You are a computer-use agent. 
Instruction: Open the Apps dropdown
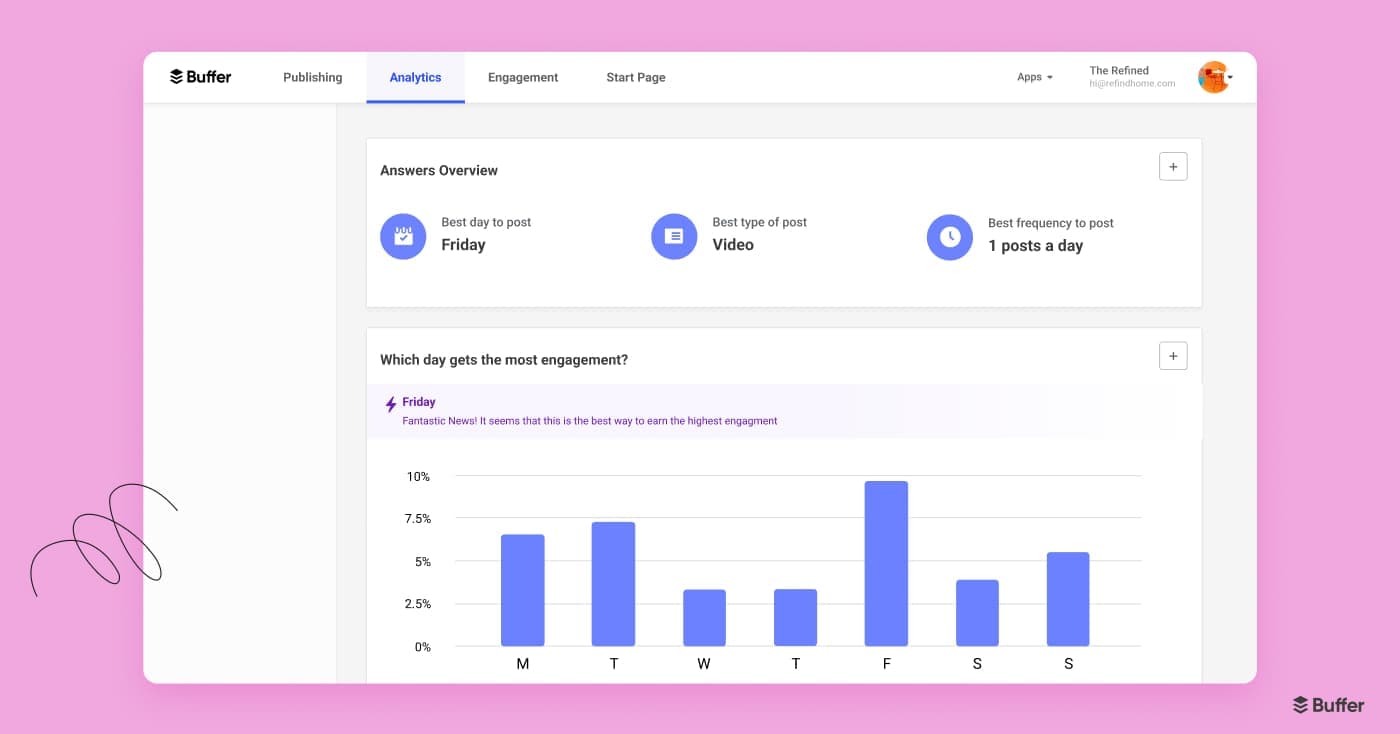[1035, 77]
